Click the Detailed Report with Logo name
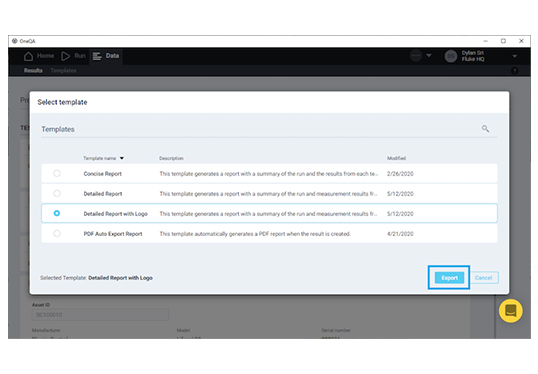Image resolution: width=538 pixels, height=374 pixels. coord(116,214)
